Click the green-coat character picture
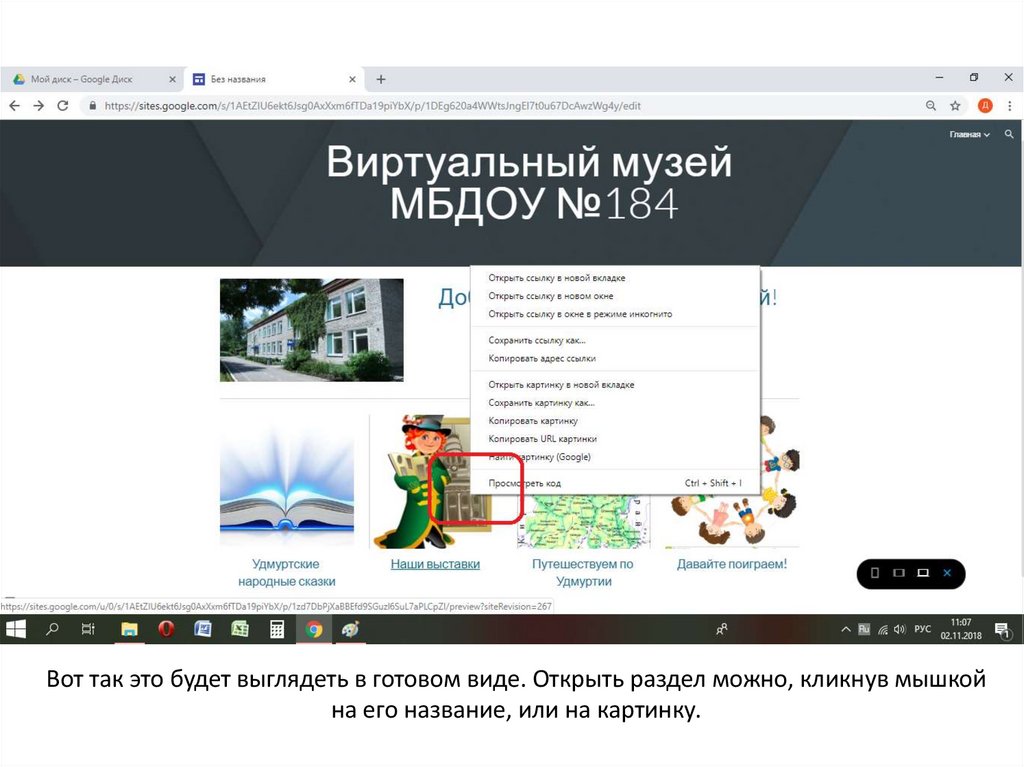 click(421, 481)
